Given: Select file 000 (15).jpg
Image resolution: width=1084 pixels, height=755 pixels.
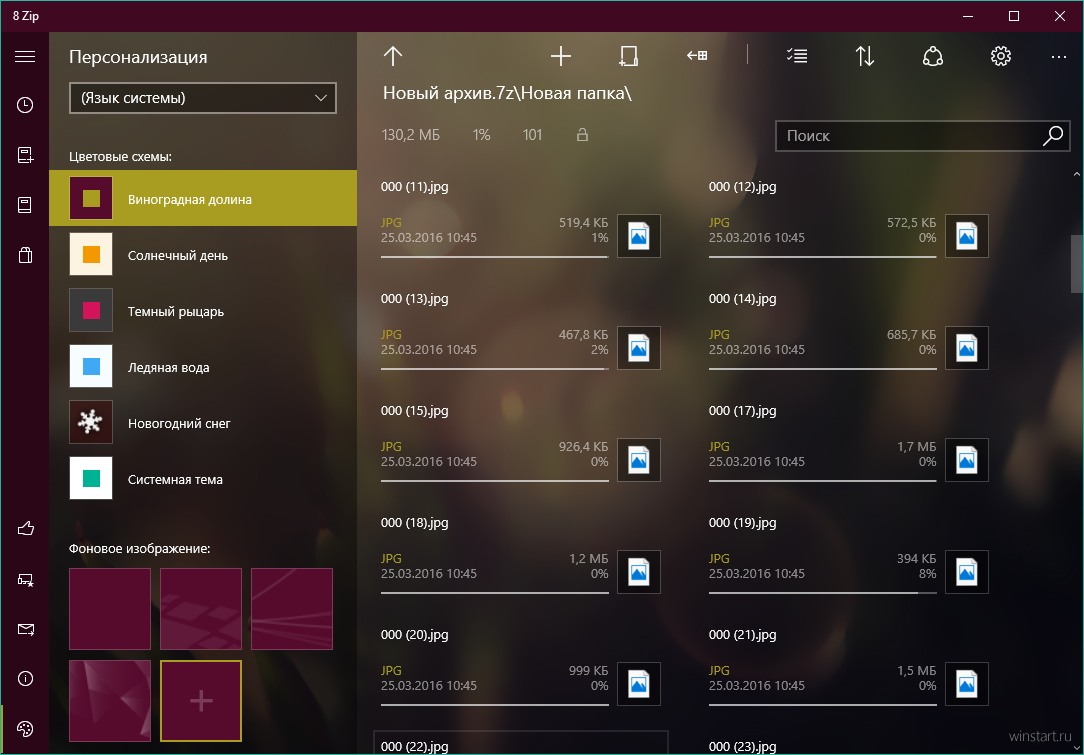Looking at the screenshot, I should pyautogui.click(x=521, y=445).
